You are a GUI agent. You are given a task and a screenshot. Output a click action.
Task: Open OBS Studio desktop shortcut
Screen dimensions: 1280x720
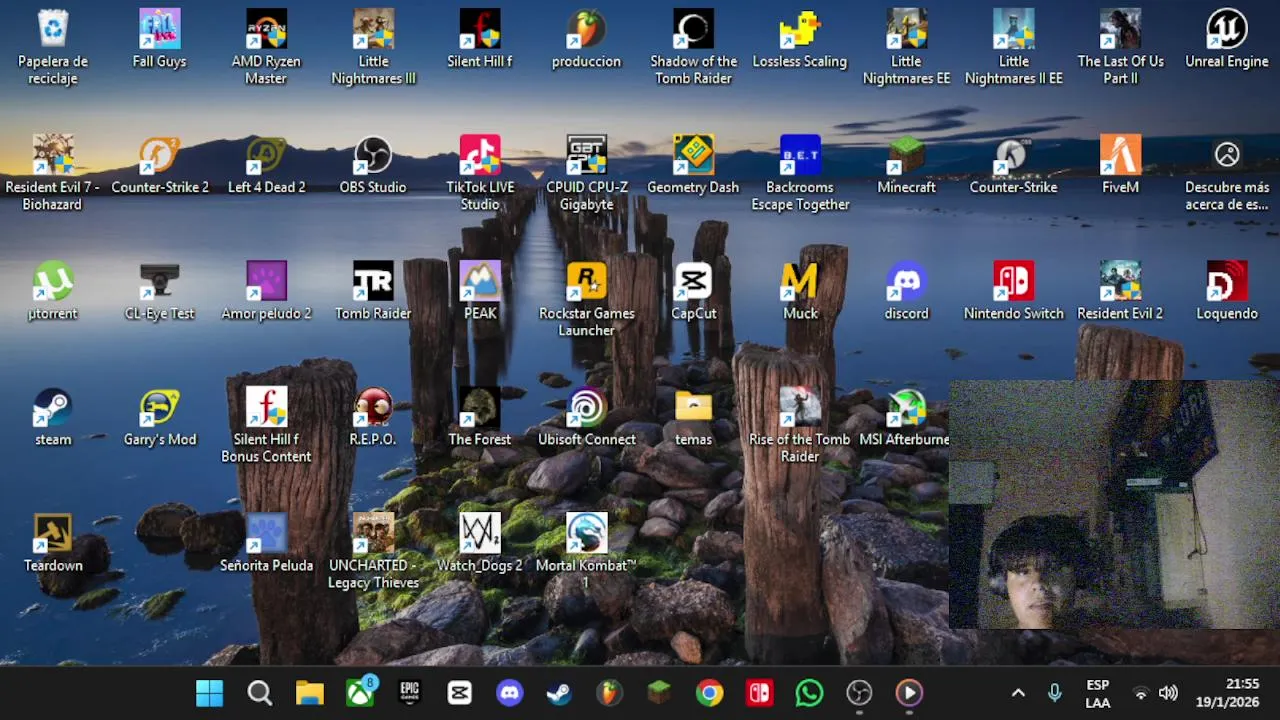tap(373, 165)
